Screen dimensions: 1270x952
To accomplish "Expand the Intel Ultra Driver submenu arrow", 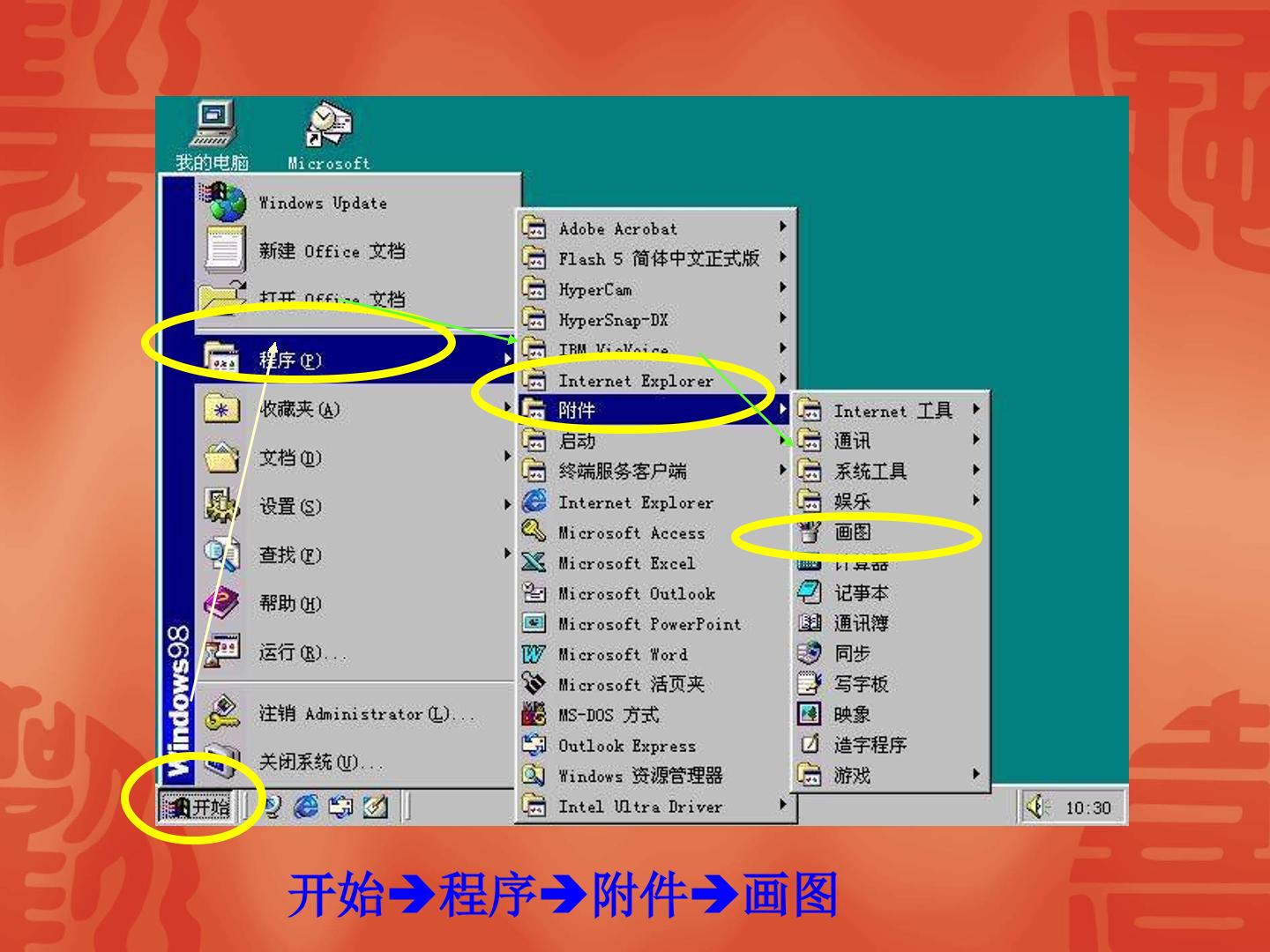I will (x=782, y=805).
